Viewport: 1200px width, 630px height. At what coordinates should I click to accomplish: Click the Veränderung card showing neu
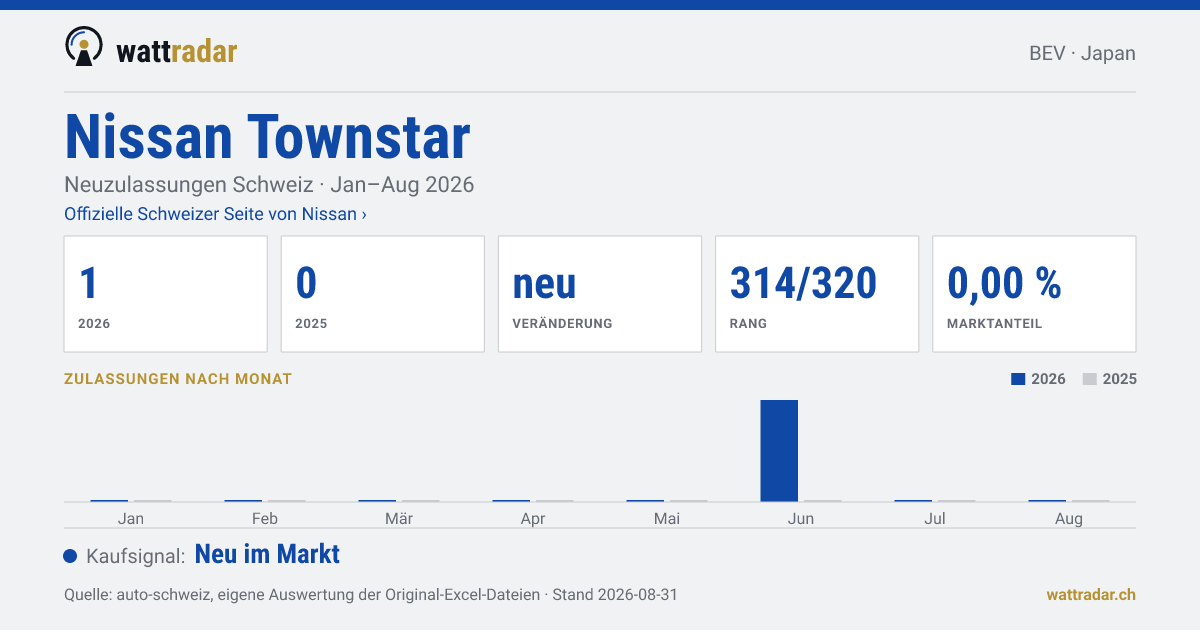click(x=600, y=294)
